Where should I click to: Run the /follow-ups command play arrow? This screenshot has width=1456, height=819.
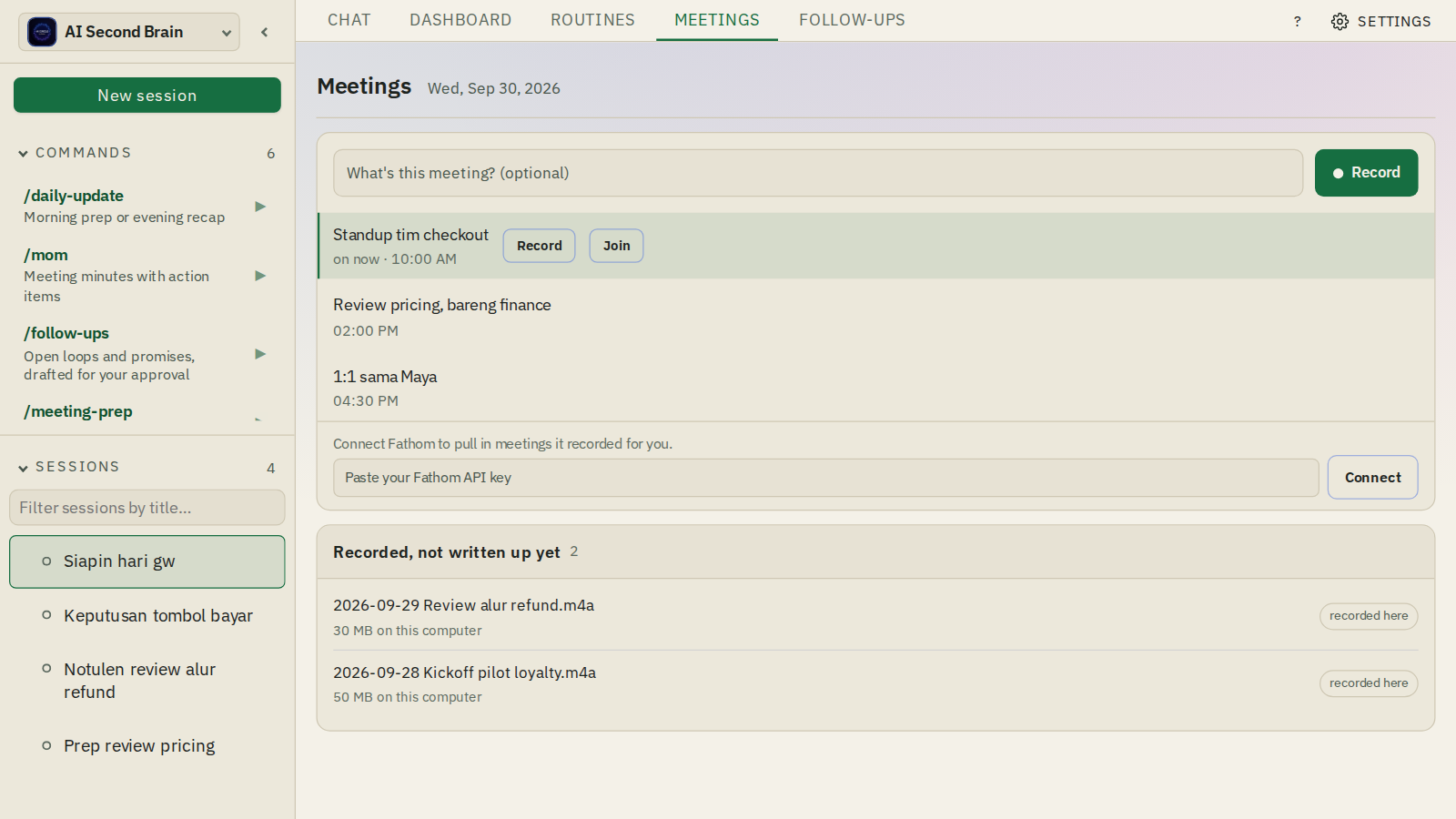(x=260, y=354)
